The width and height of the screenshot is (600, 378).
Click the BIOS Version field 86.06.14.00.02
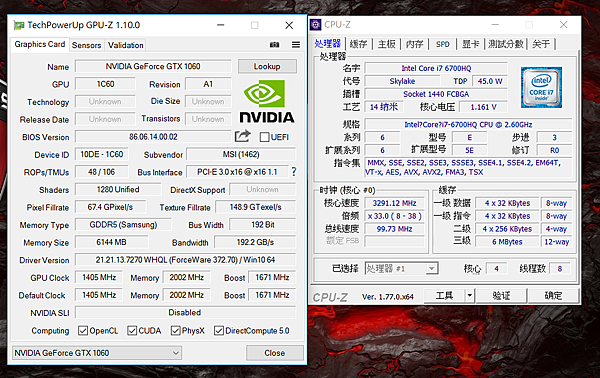[x=153, y=137]
